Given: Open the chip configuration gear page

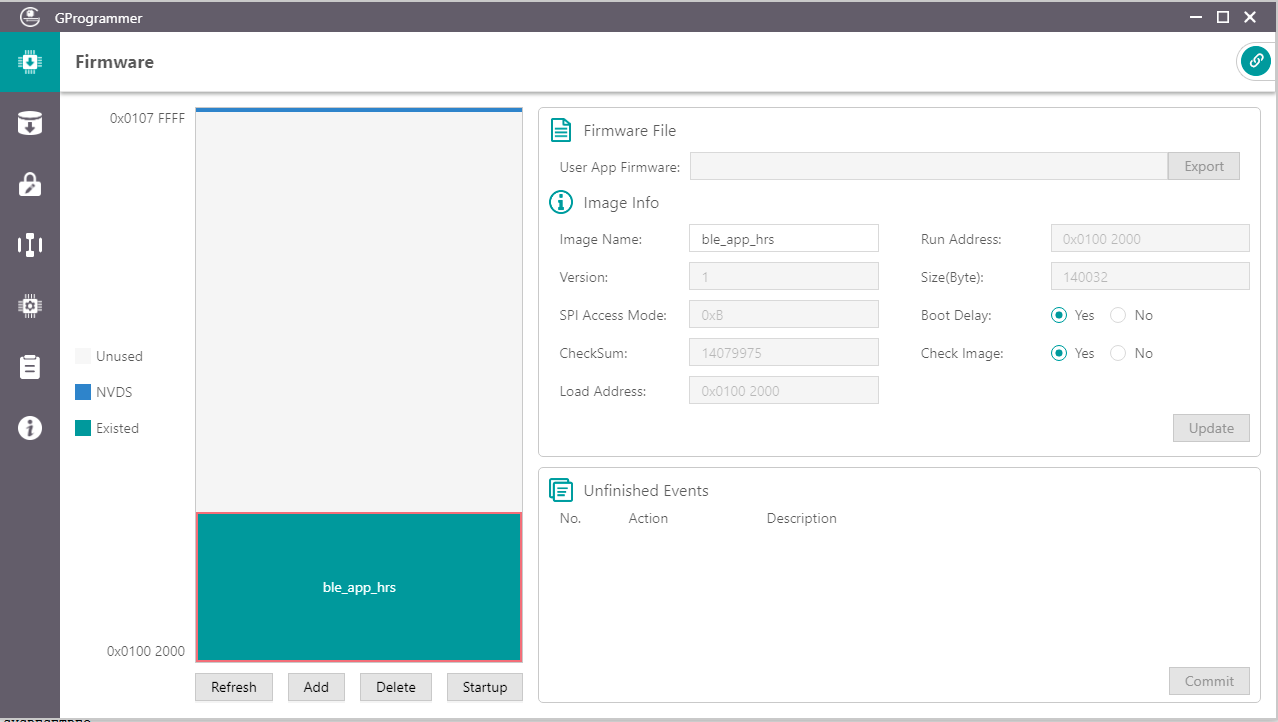Looking at the screenshot, I should [x=30, y=306].
